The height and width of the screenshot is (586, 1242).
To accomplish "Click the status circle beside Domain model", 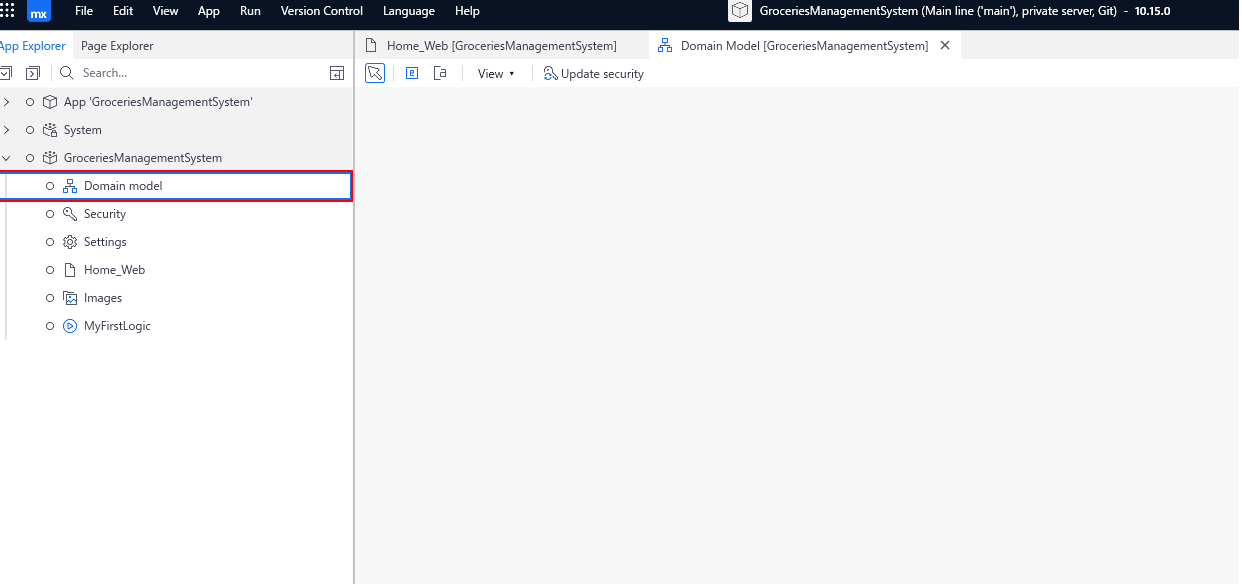I will [50, 186].
